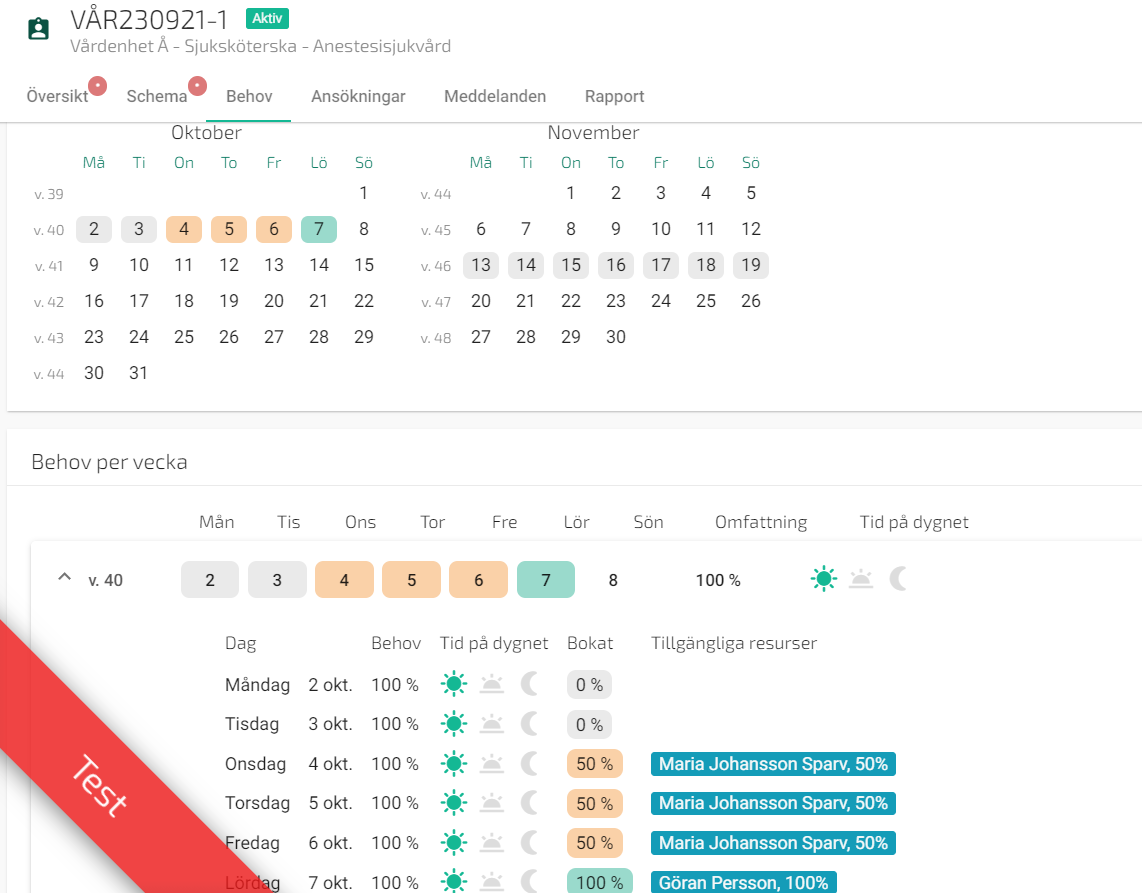Open Maria Johansson Sparv resource on Onsdag
This screenshot has height=893, width=1142.
pos(773,764)
